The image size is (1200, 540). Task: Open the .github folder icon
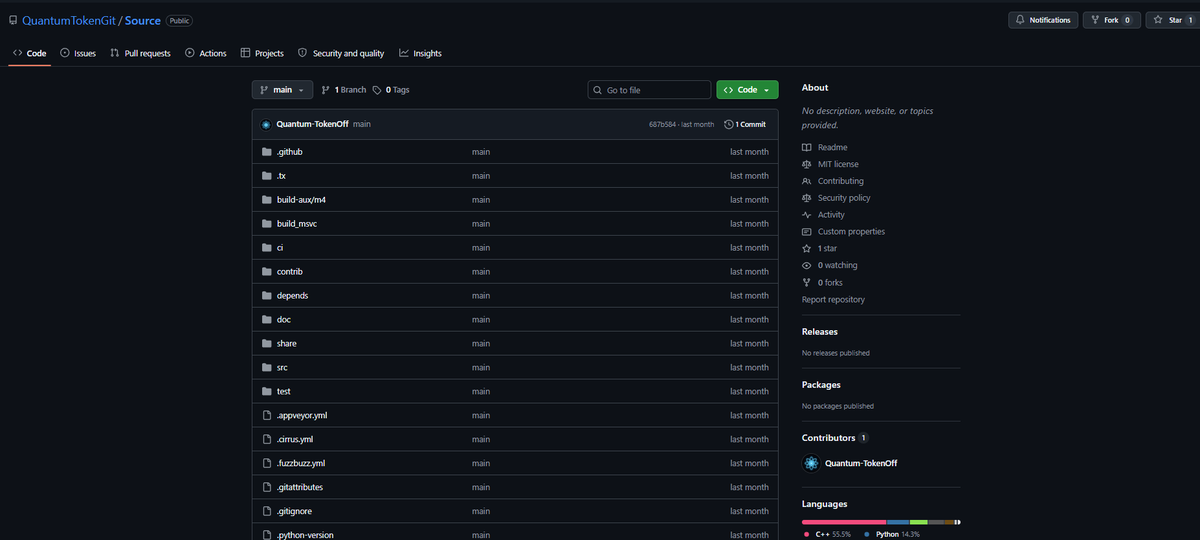(x=267, y=152)
